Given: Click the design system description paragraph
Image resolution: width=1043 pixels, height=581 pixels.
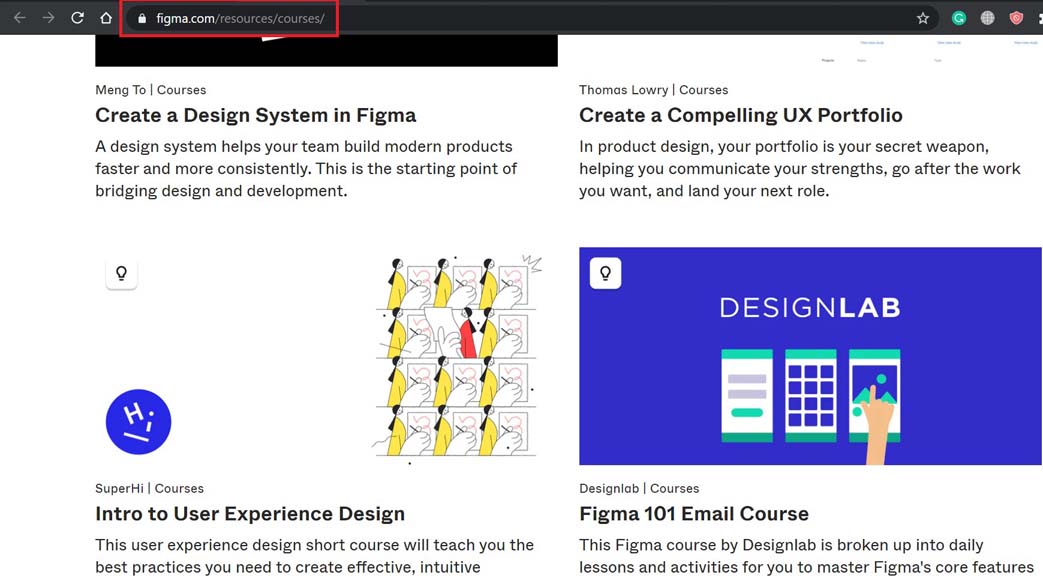Looking at the screenshot, I should 306,168.
